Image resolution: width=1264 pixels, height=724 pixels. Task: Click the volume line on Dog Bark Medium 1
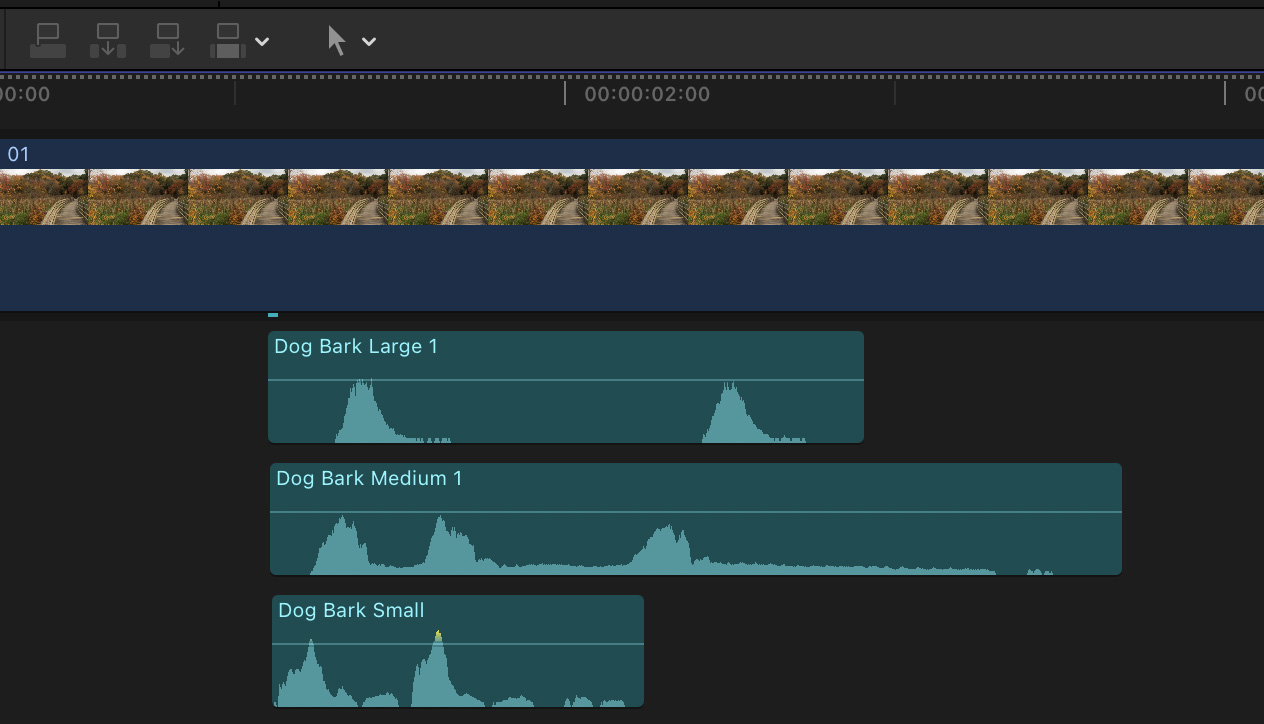pyautogui.click(x=800, y=512)
